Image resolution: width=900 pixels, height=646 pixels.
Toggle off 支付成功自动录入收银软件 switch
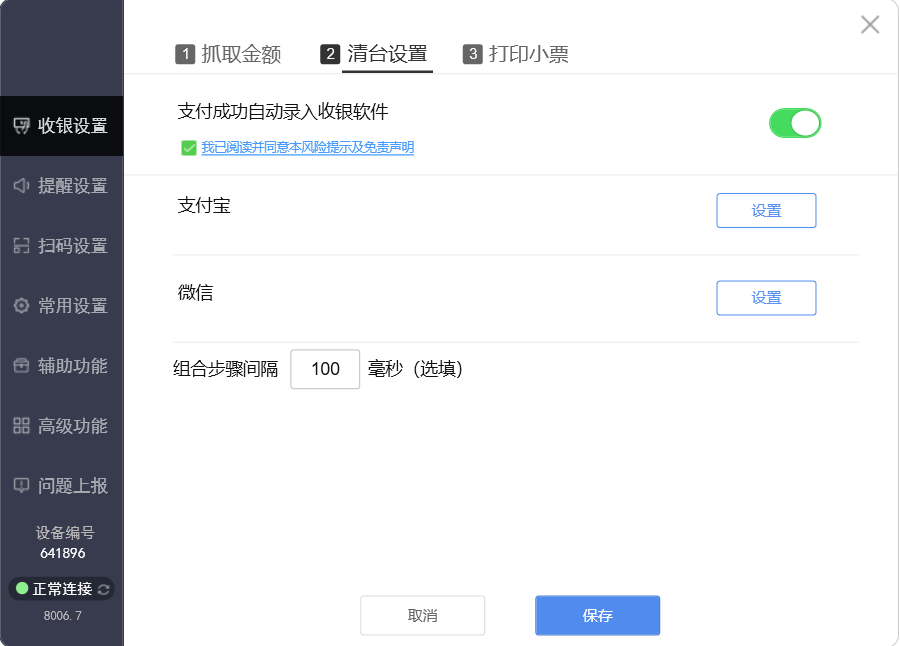(795, 123)
